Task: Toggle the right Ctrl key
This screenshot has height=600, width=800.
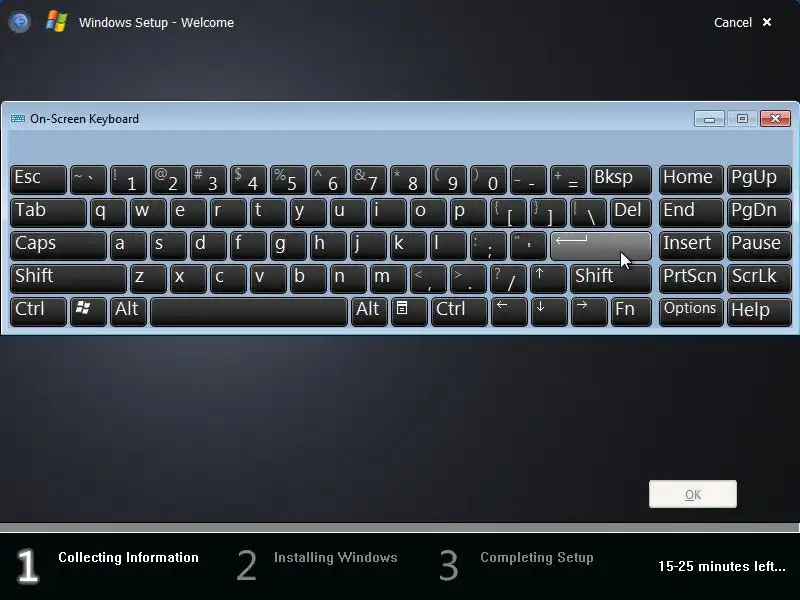Action: pos(459,312)
